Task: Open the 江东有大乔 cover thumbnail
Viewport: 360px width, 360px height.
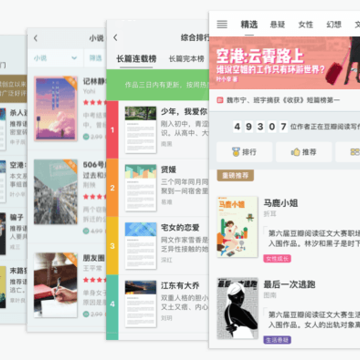Action: (x=140, y=304)
